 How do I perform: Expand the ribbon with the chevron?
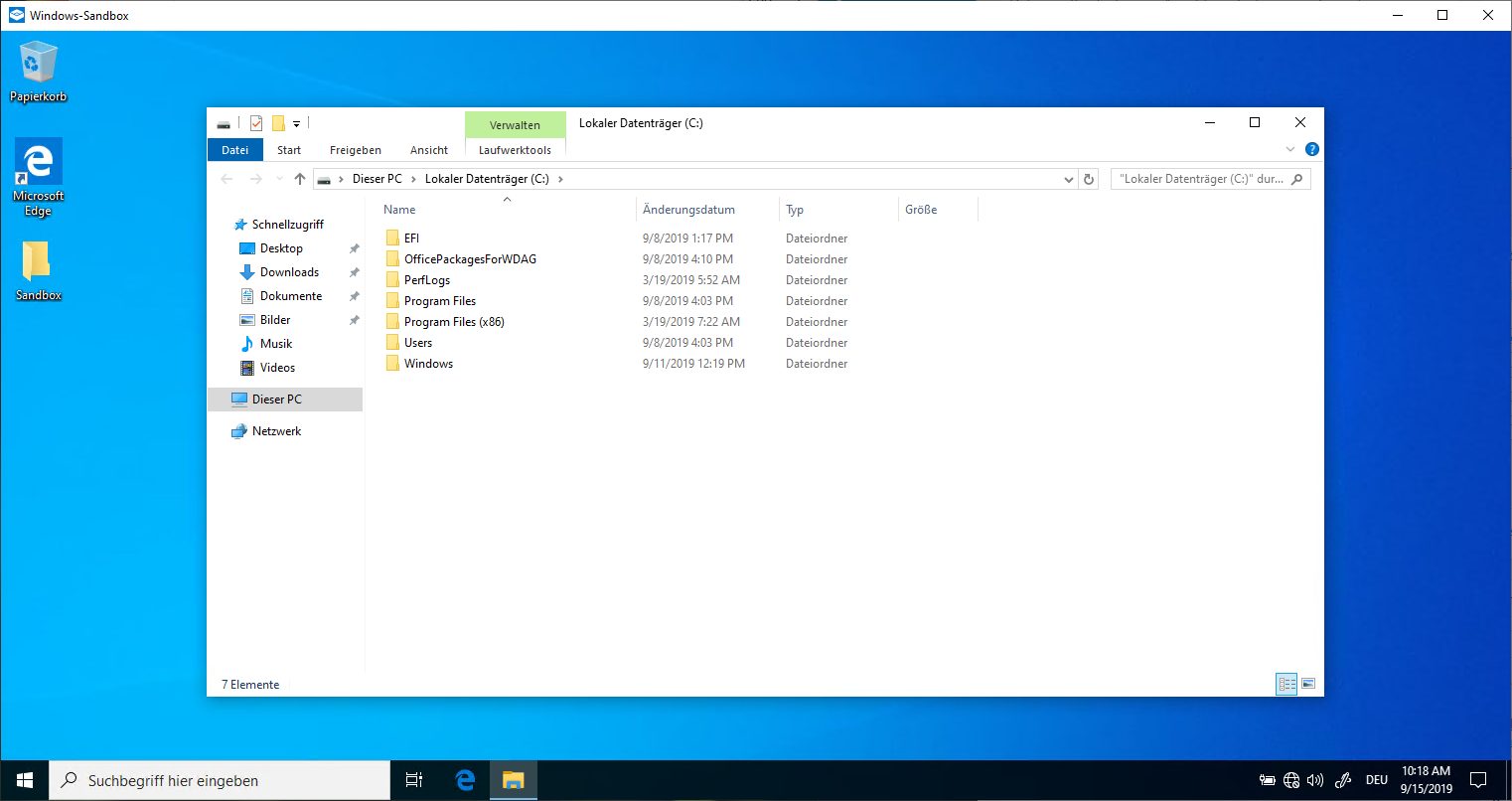(x=1290, y=149)
